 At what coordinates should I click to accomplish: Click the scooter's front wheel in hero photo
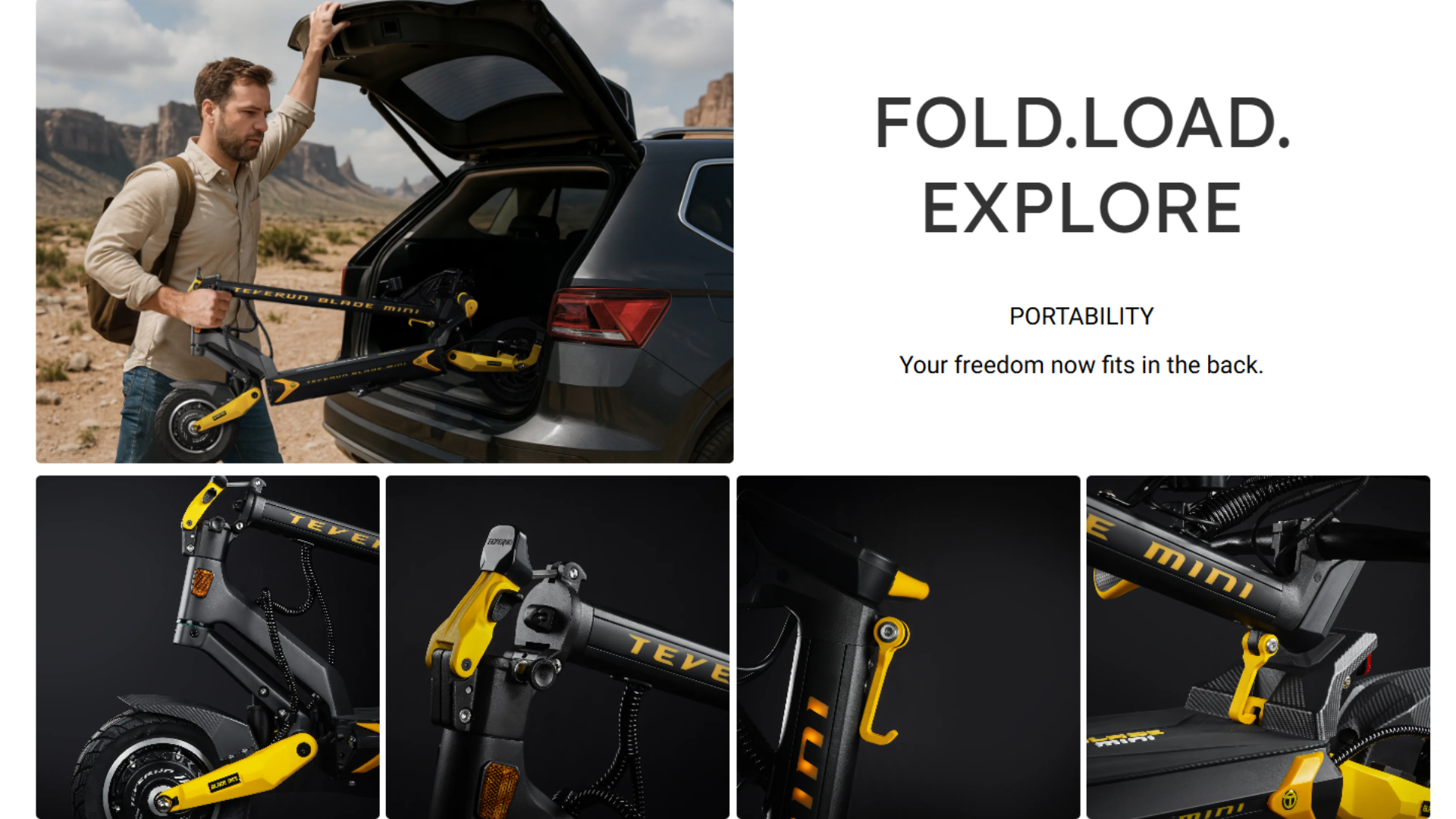click(192, 423)
